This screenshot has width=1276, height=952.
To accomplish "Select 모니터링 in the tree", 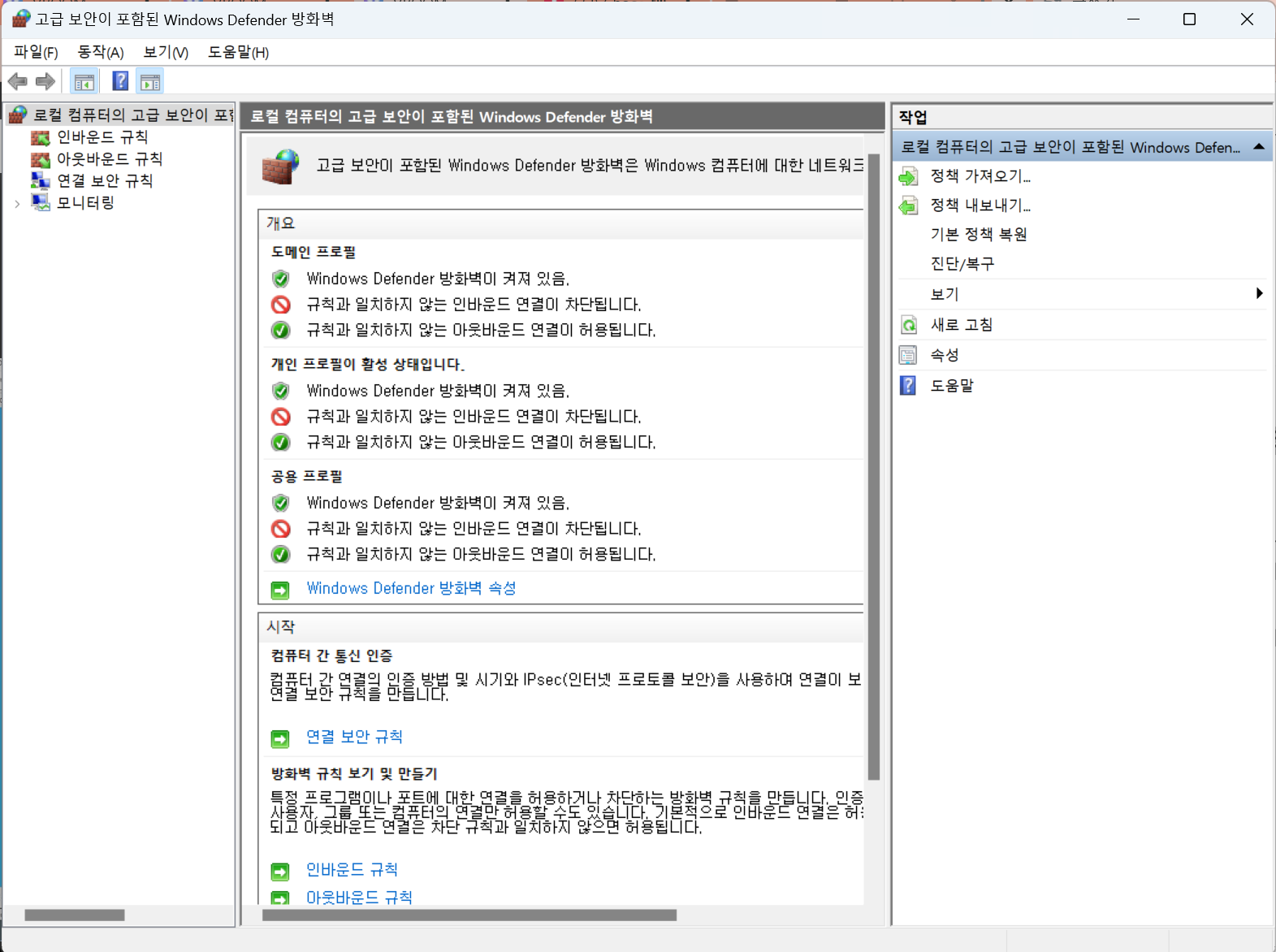I will (85, 202).
